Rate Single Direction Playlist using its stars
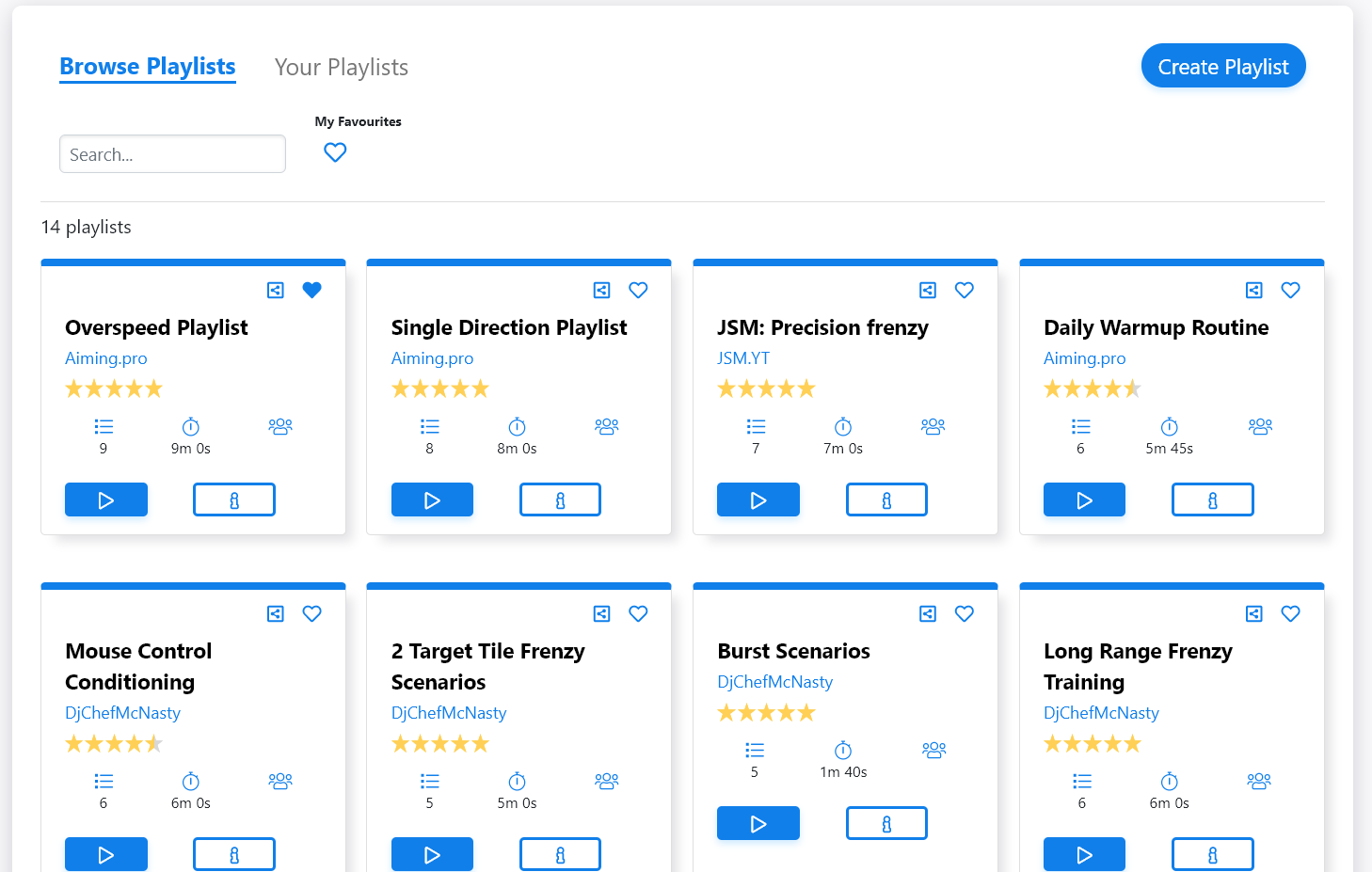Image resolution: width=1372 pixels, height=872 pixels. point(440,389)
